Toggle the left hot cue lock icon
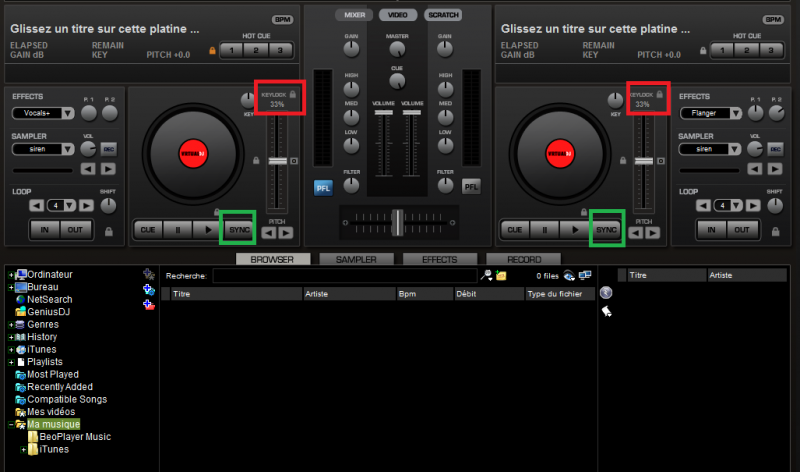Screen dimensions: 800x472 (x=212, y=51)
